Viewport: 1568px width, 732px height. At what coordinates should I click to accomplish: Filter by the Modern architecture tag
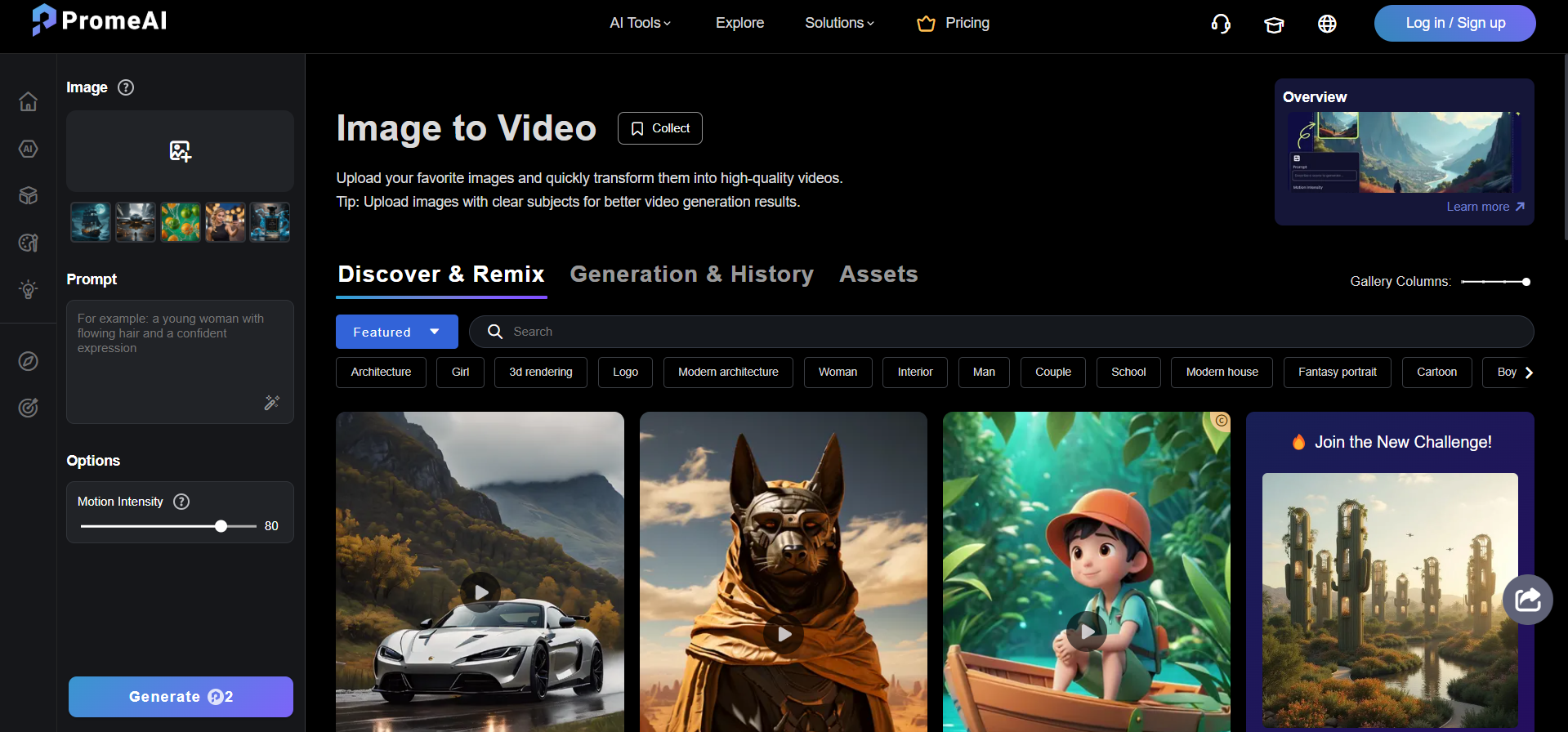(x=728, y=372)
